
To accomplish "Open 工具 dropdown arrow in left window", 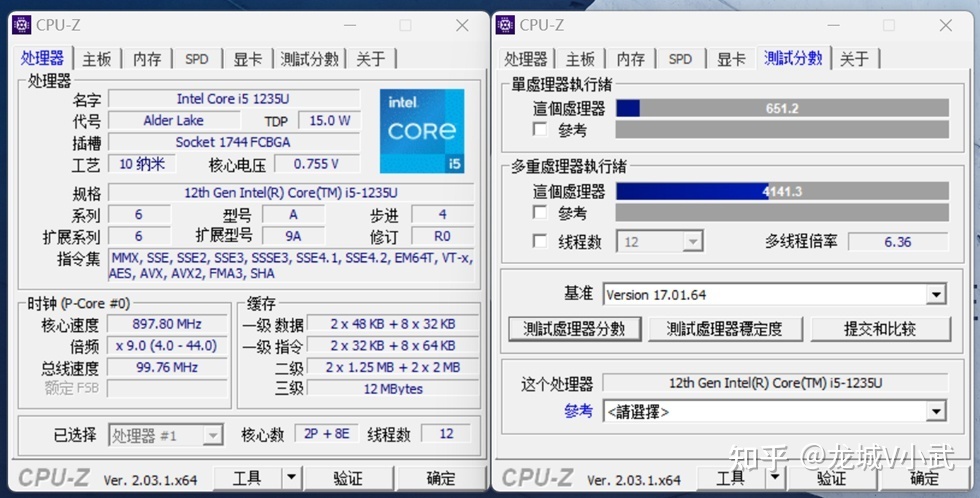I will pyautogui.click(x=291, y=479).
